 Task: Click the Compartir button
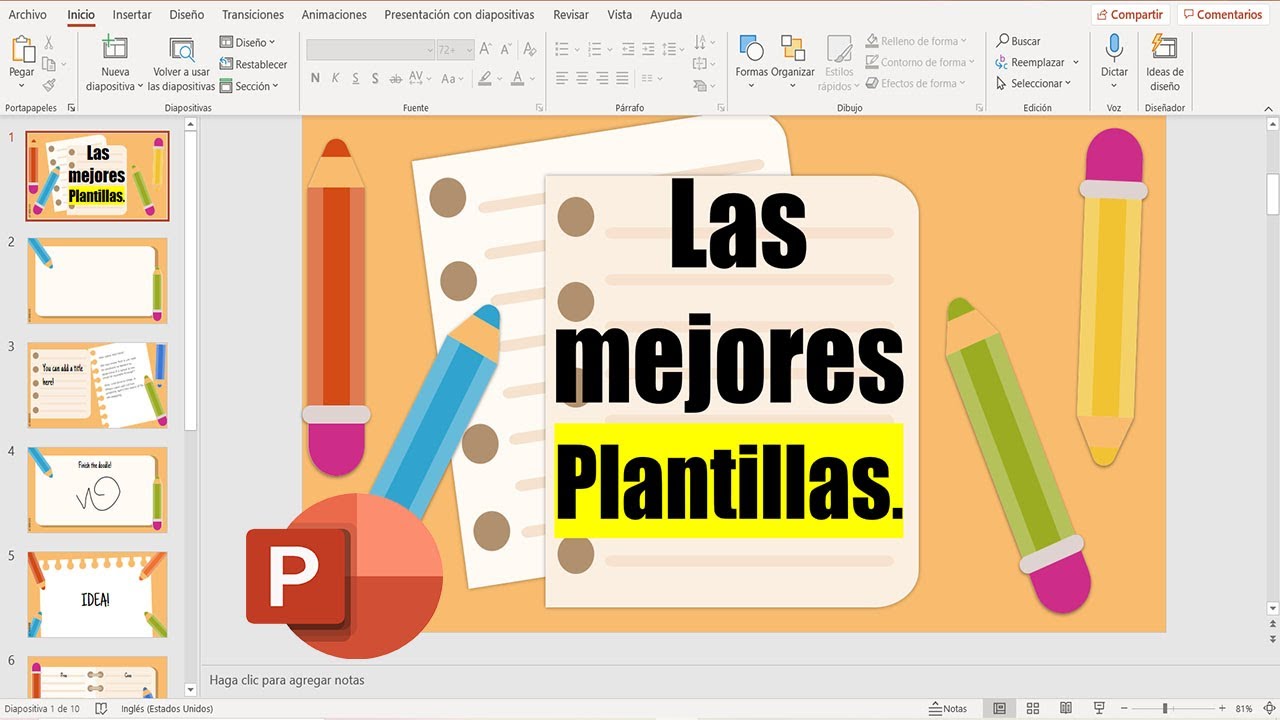pyautogui.click(x=1130, y=15)
